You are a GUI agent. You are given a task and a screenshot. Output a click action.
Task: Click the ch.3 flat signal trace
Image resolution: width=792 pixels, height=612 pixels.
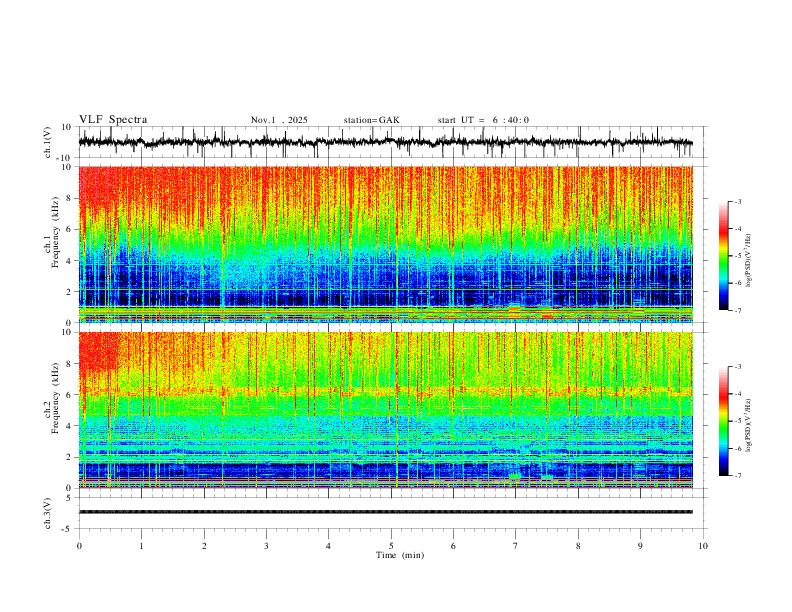[386, 512]
